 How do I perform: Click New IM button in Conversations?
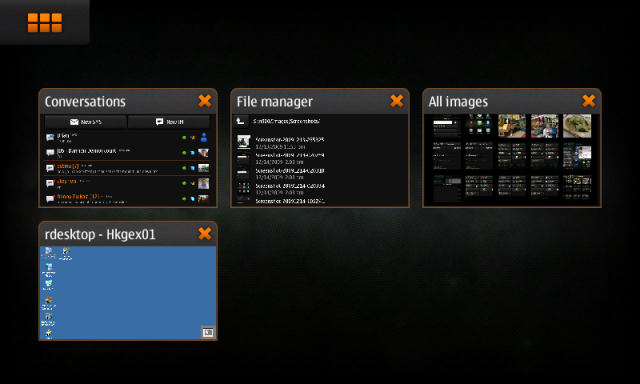(x=169, y=122)
